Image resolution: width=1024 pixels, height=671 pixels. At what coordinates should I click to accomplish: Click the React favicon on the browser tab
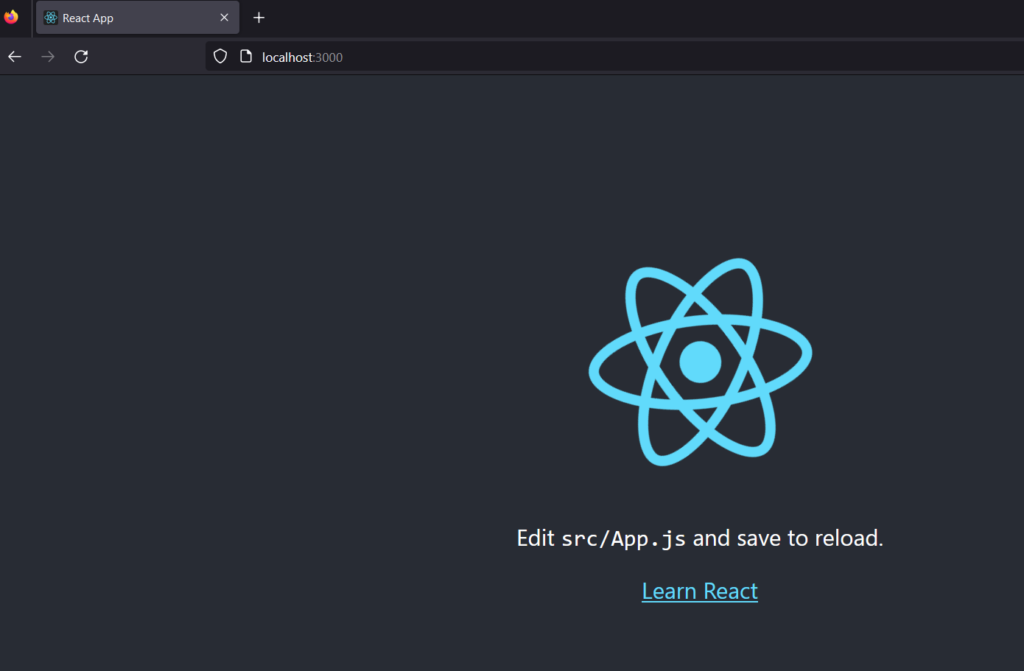[x=50, y=17]
